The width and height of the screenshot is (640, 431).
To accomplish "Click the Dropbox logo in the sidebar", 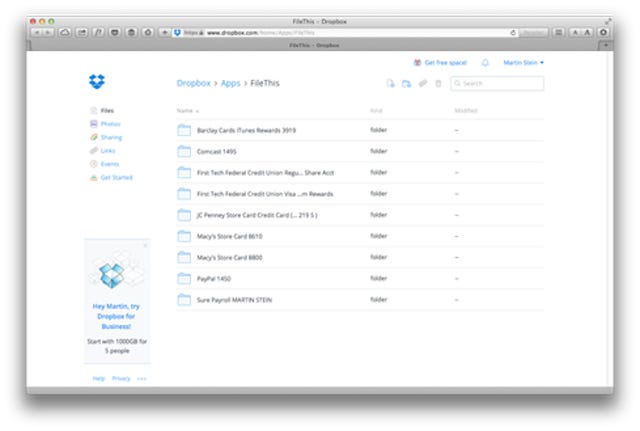I will tap(97, 82).
